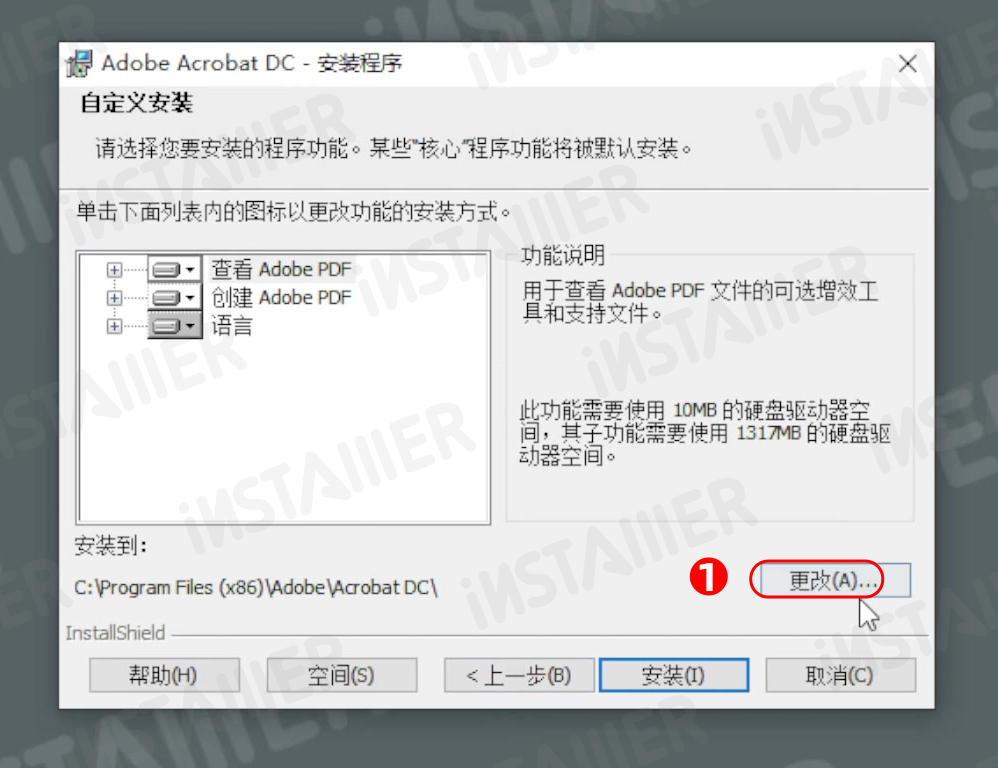Click the 更改(A)... button
The image size is (998, 768).
pyautogui.click(x=831, y=580)
